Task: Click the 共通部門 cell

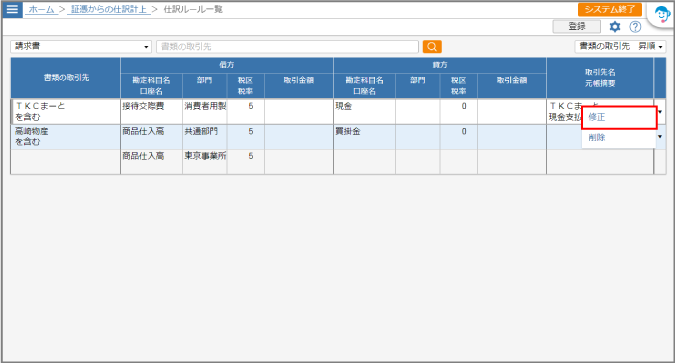Action: (x=205, y=137)
